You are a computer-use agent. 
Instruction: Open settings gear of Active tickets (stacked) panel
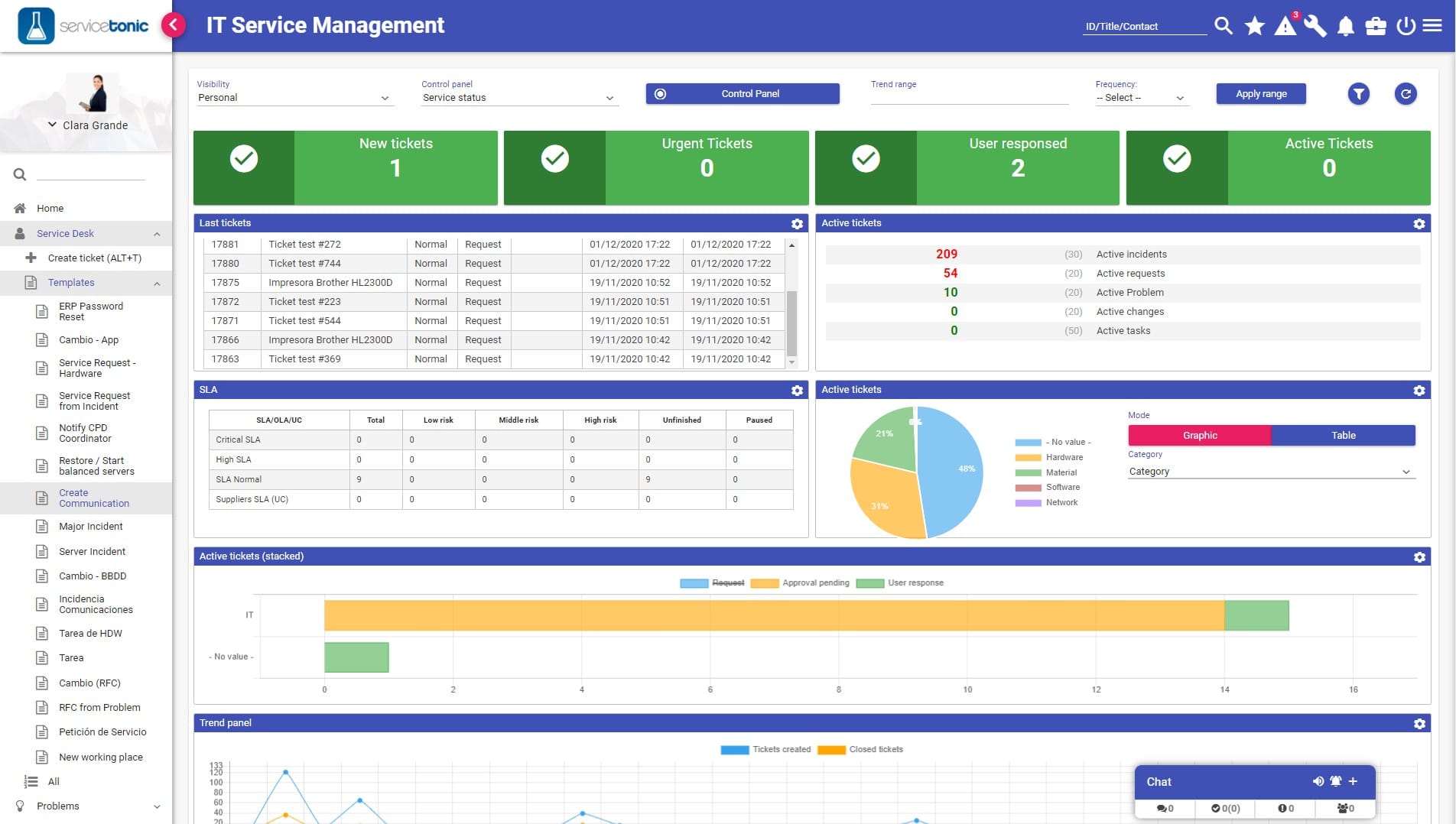(1419, 557)
